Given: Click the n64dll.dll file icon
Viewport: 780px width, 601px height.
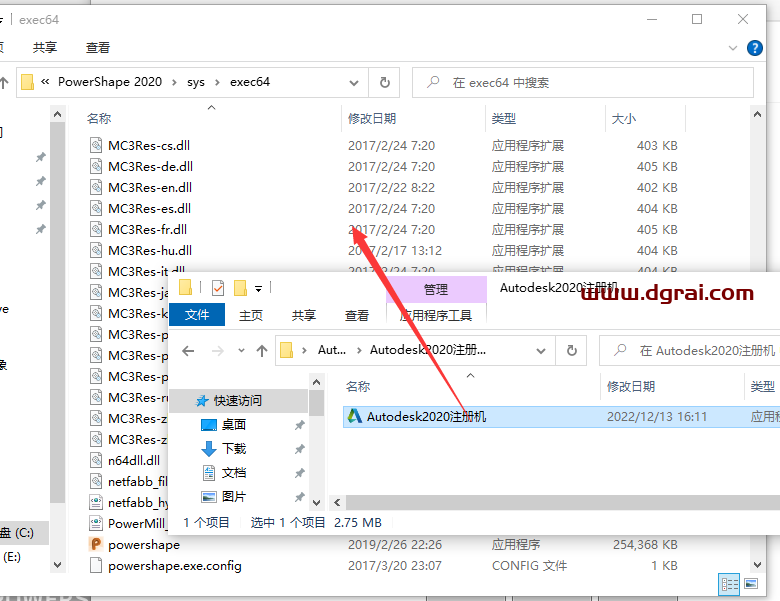Looking at the screenshot, I should [x=96, y=460].
